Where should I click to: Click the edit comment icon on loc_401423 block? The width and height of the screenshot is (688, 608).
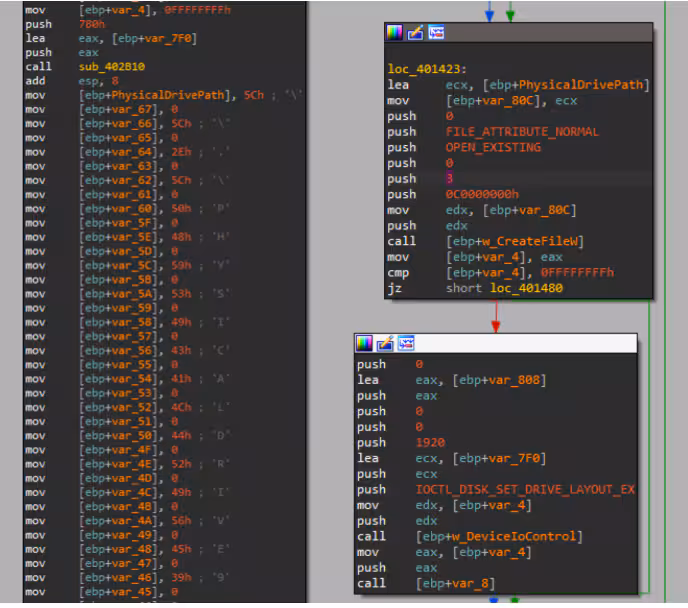tap(415, 33)
